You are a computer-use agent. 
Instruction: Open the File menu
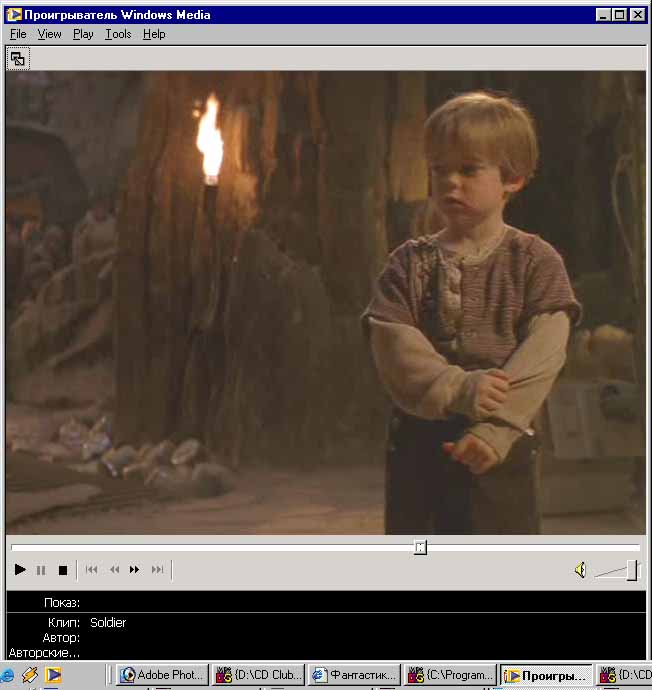pos(18,34)
